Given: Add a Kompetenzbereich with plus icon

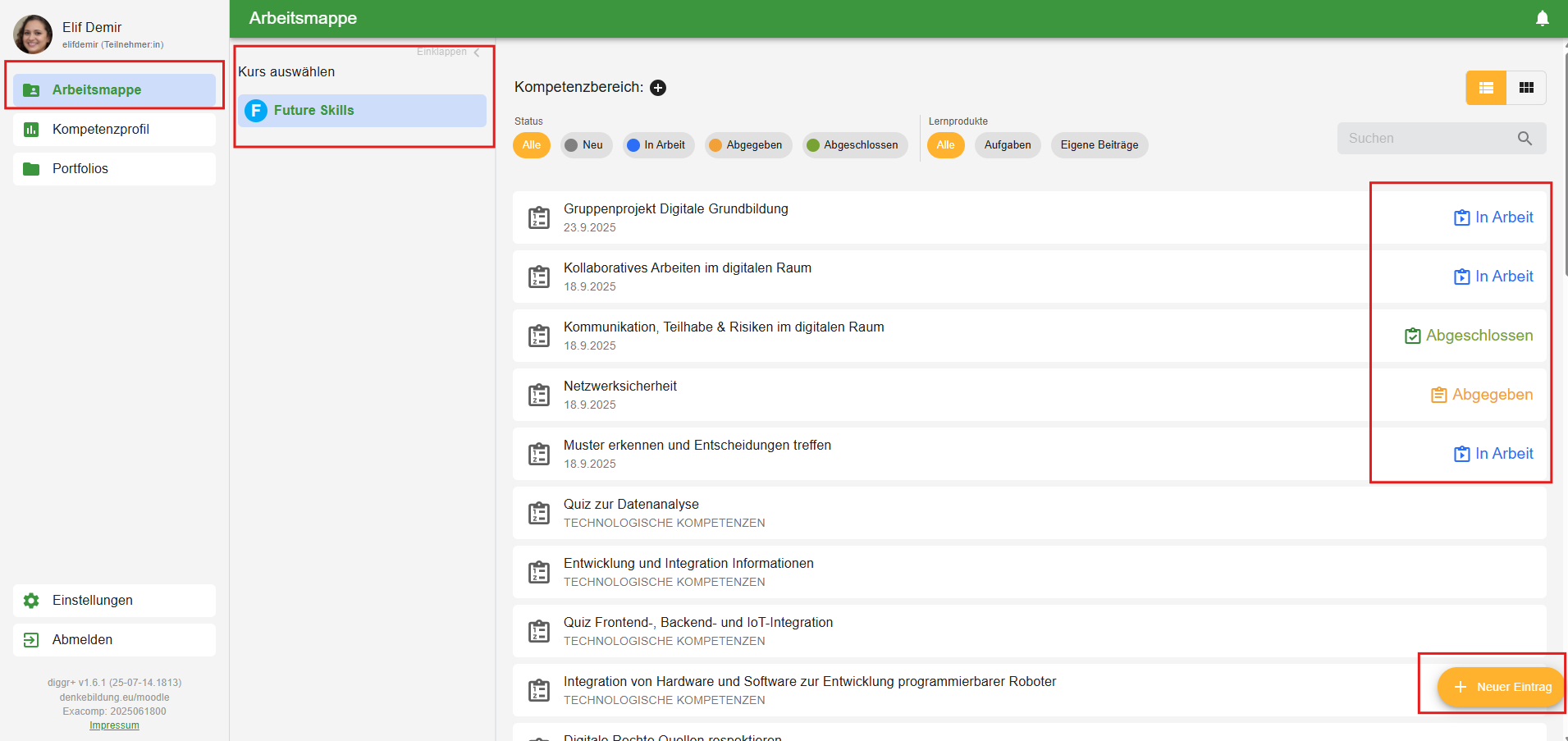Looking at the screenshot, I should 658,88.
